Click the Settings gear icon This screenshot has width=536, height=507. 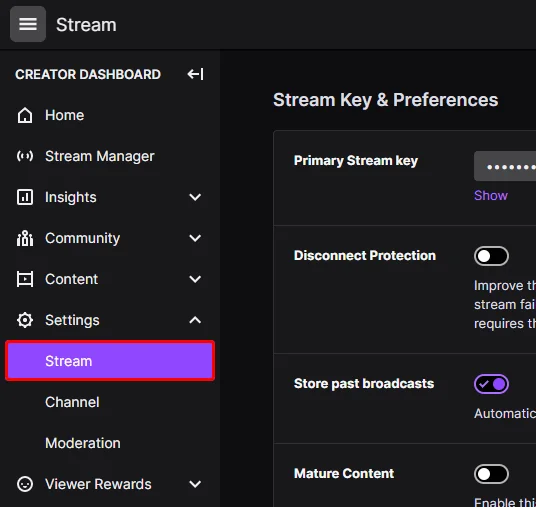point(25,320)
